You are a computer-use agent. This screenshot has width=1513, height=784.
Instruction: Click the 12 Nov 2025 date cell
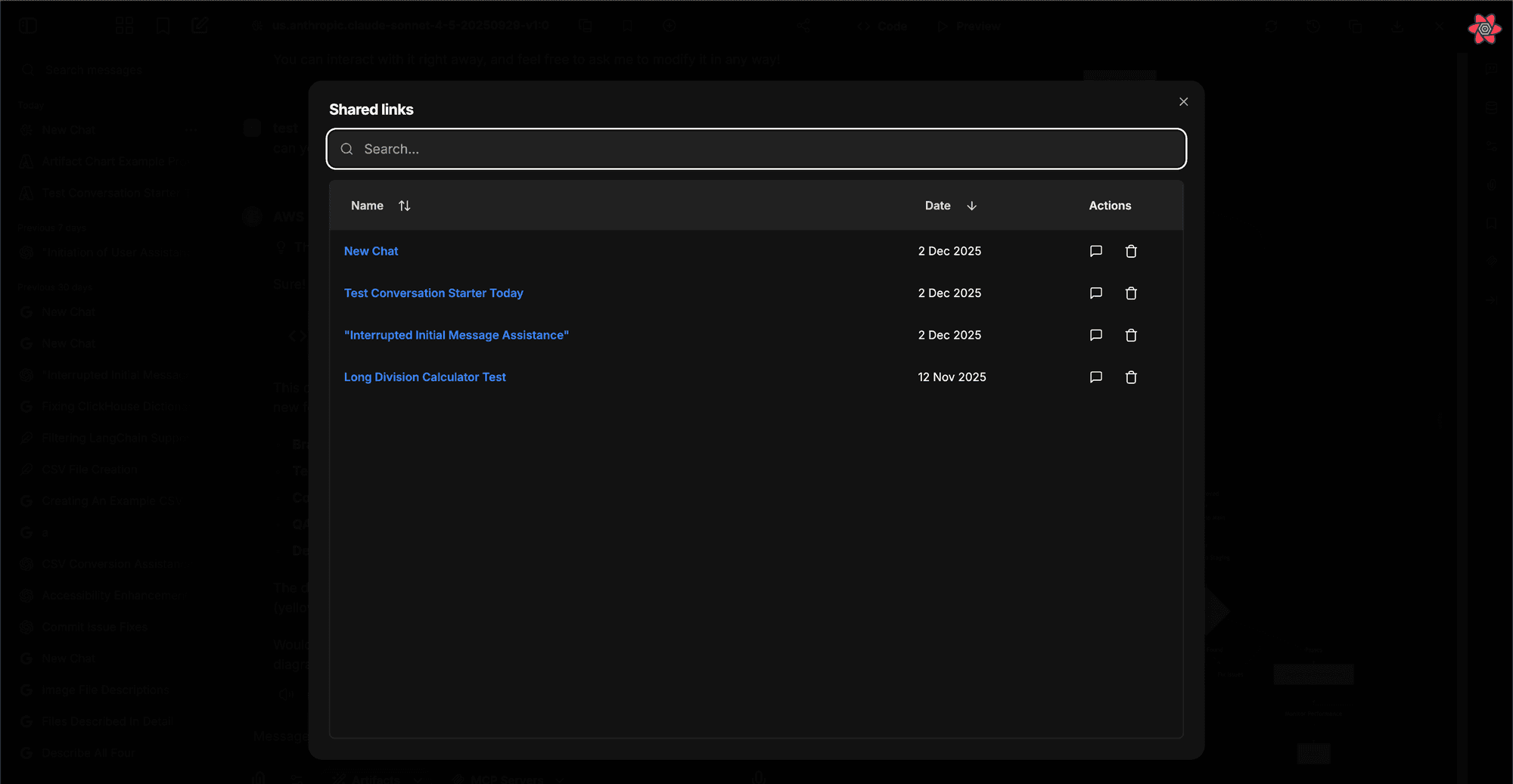point(952,377)
